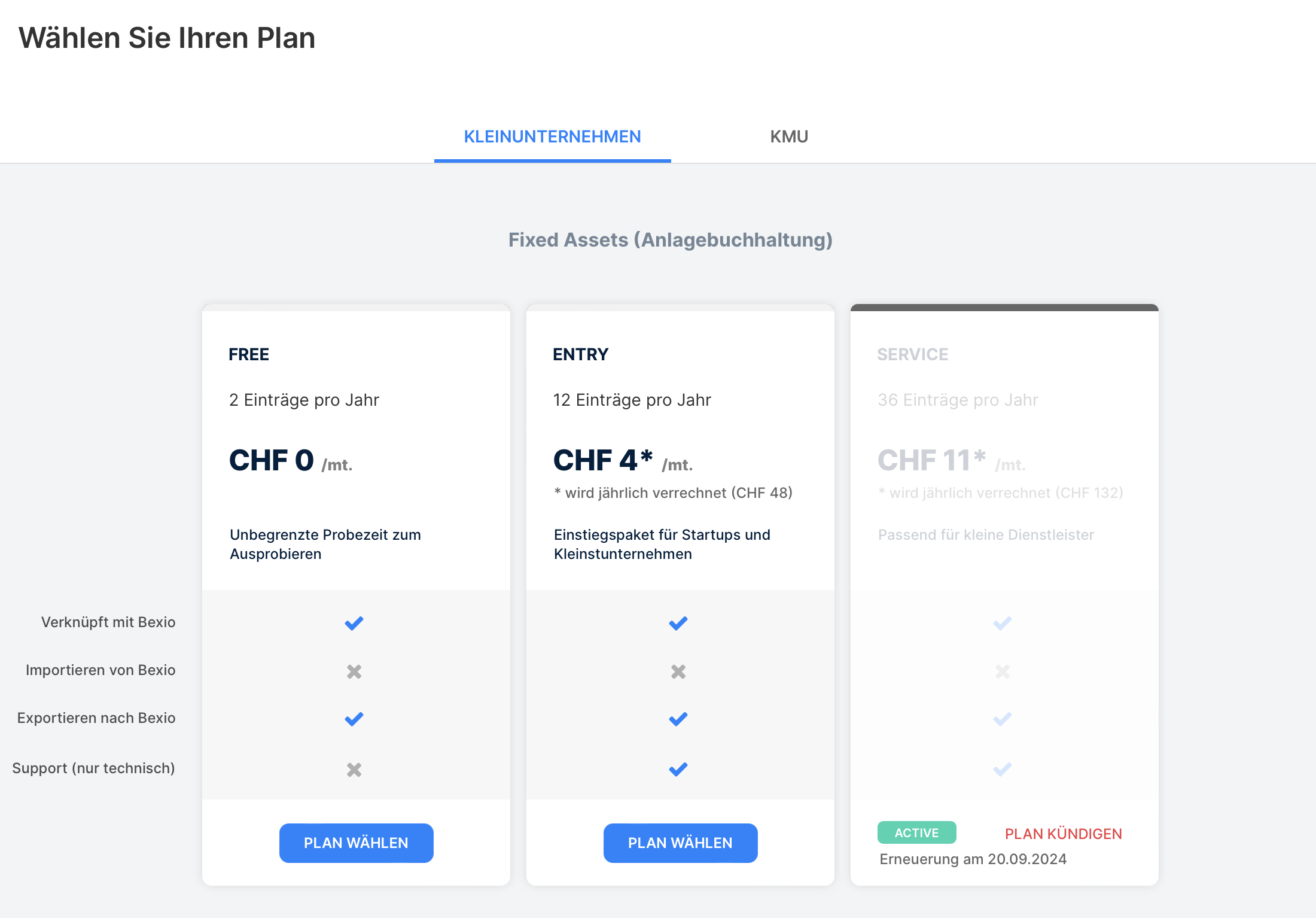Click FREE plan's Support cross icon
Screen dimensions: 1316x918
pyautogui.click(x=354, y=770)
